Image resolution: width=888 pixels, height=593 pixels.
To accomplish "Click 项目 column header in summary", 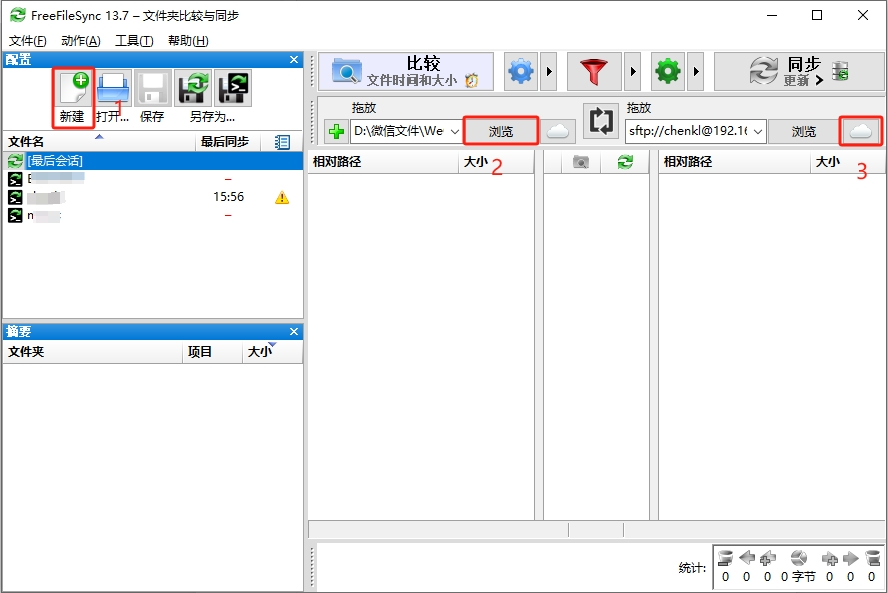I will click(212, 352).
